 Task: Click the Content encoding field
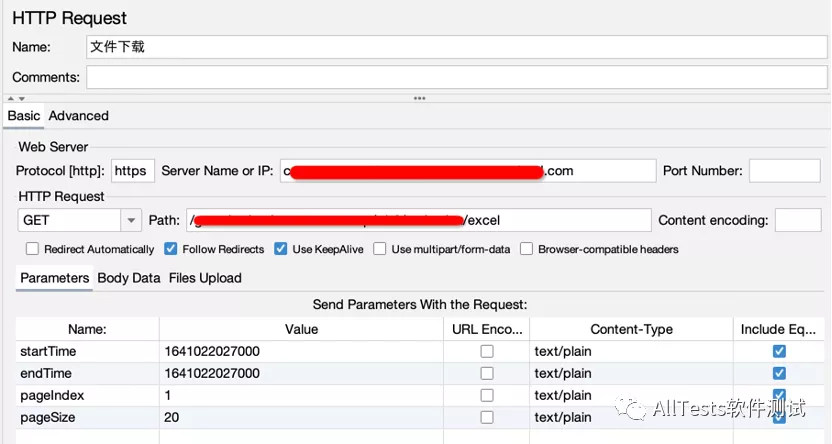[x=797, y=220]
